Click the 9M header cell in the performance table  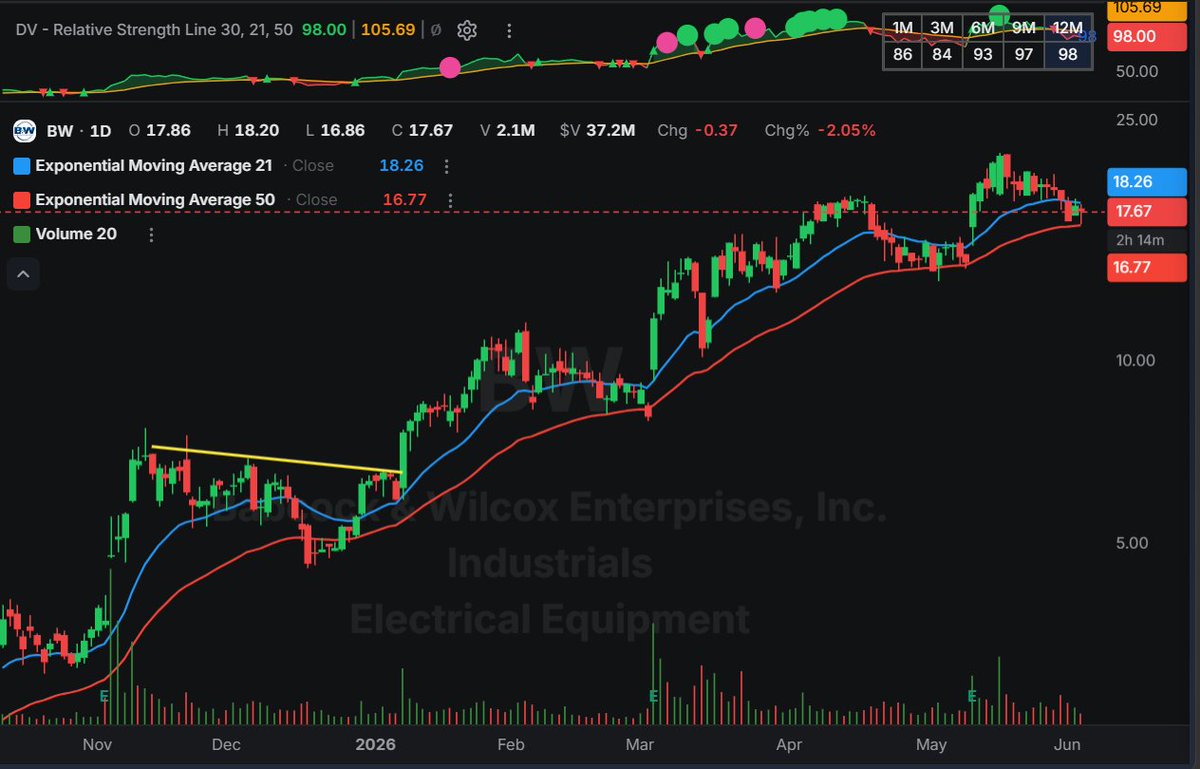[1024, 27]
